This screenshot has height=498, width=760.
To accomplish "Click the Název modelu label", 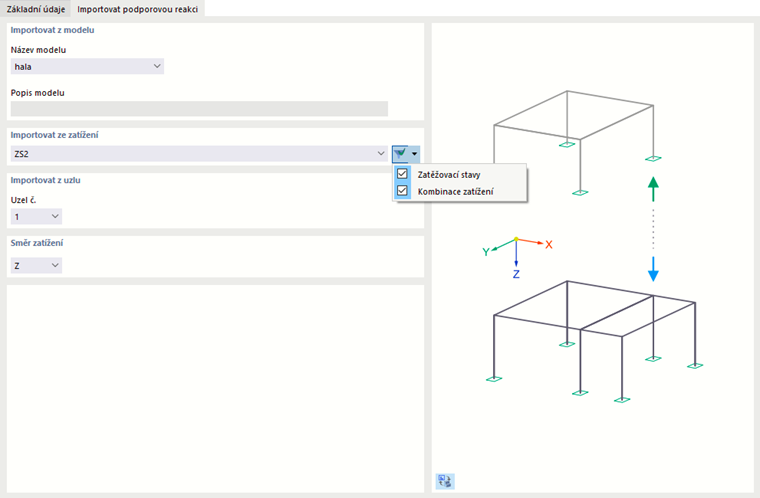I will [38, 50].
